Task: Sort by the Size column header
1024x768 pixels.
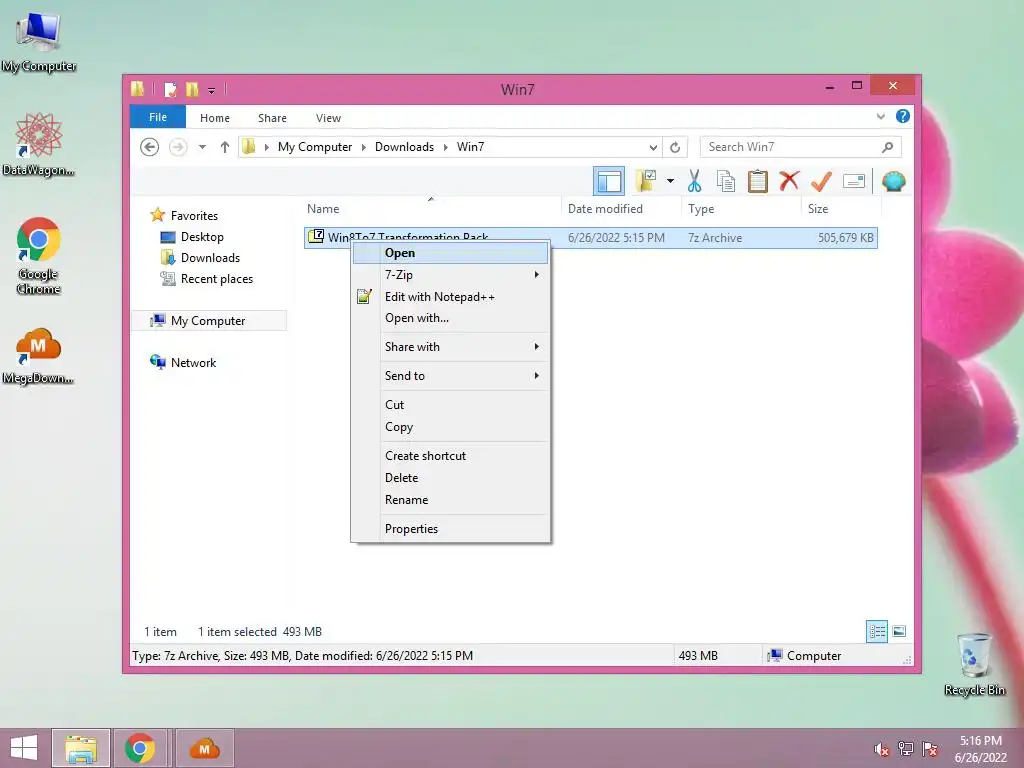Action: 818,209
